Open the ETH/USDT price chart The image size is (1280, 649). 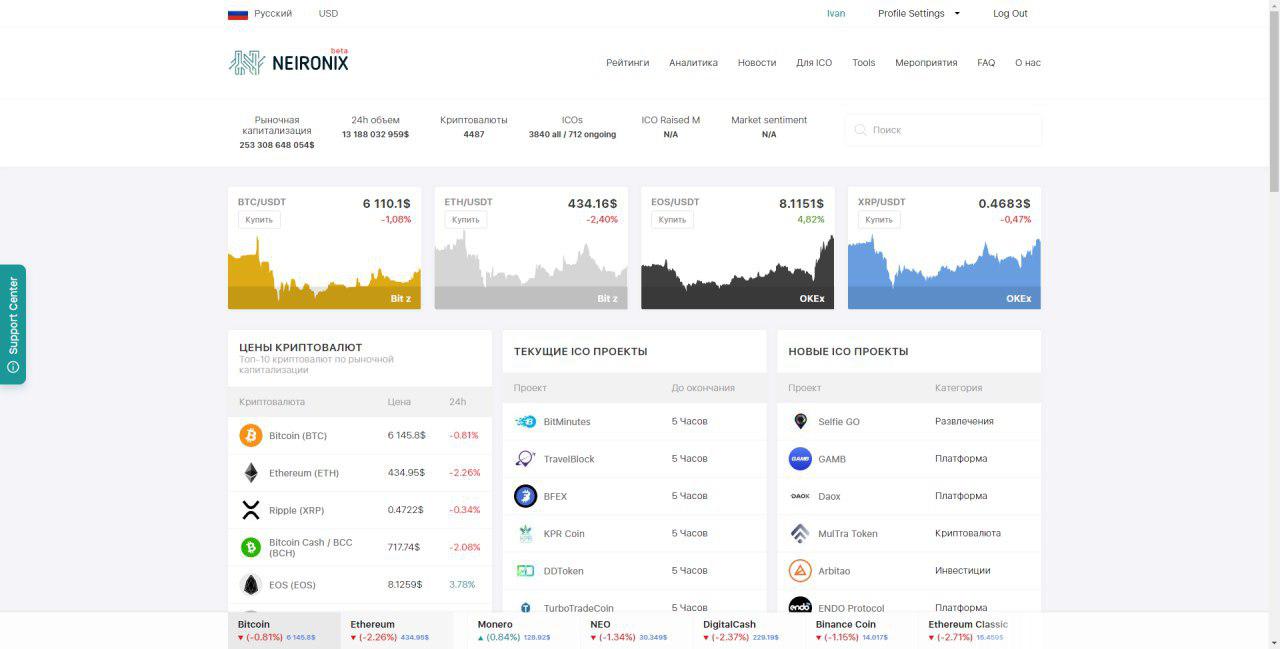click(531, 272)
